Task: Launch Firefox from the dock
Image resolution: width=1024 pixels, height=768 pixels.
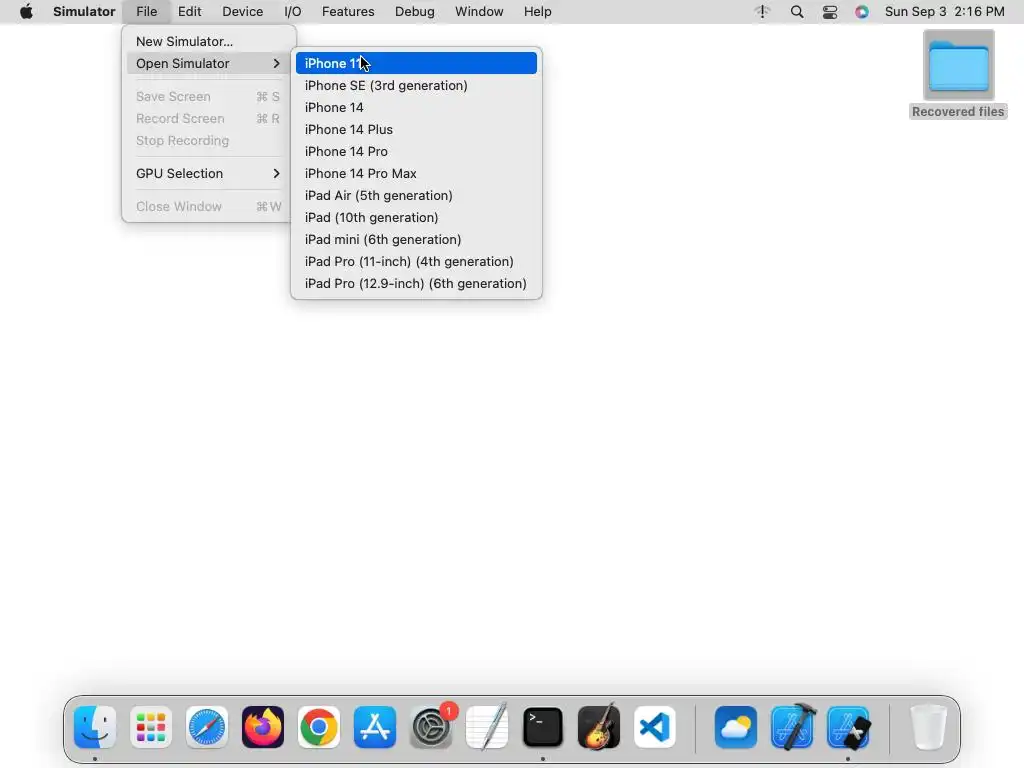Action: 263,727
